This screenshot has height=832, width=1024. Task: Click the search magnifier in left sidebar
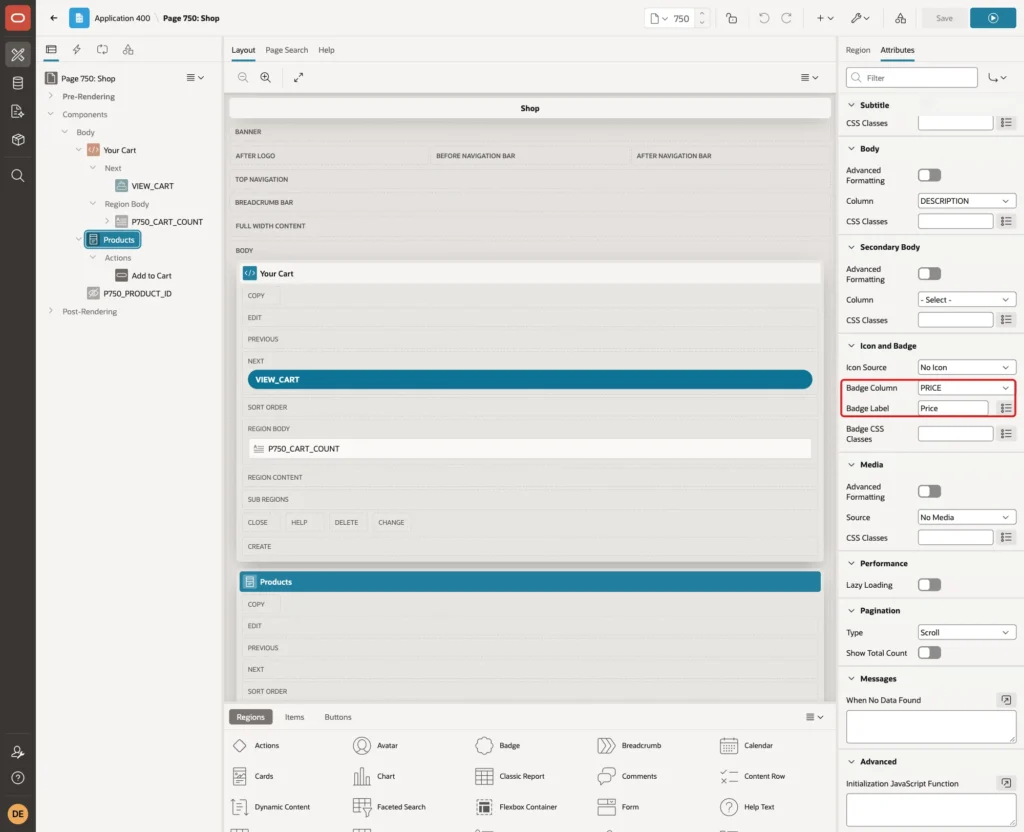pos(18,176)
